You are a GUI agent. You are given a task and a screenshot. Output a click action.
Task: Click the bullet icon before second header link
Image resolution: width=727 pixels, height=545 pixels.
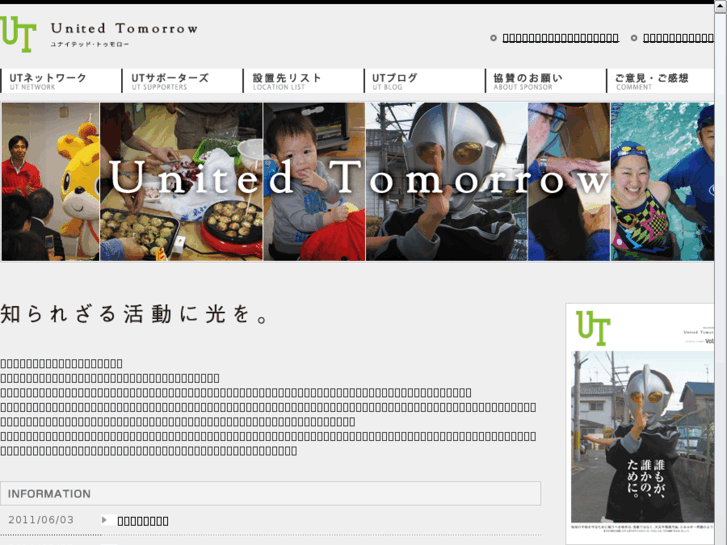(x=634, y=38)
